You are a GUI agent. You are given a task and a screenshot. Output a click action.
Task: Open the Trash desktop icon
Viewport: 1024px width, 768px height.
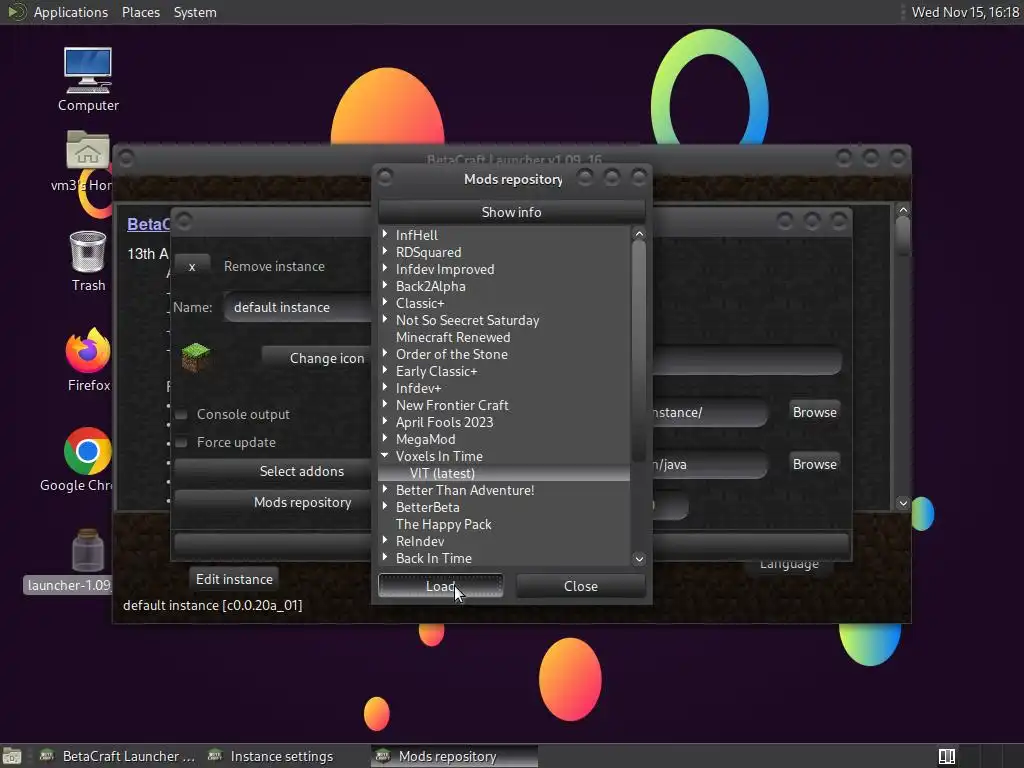coord(88,261)
